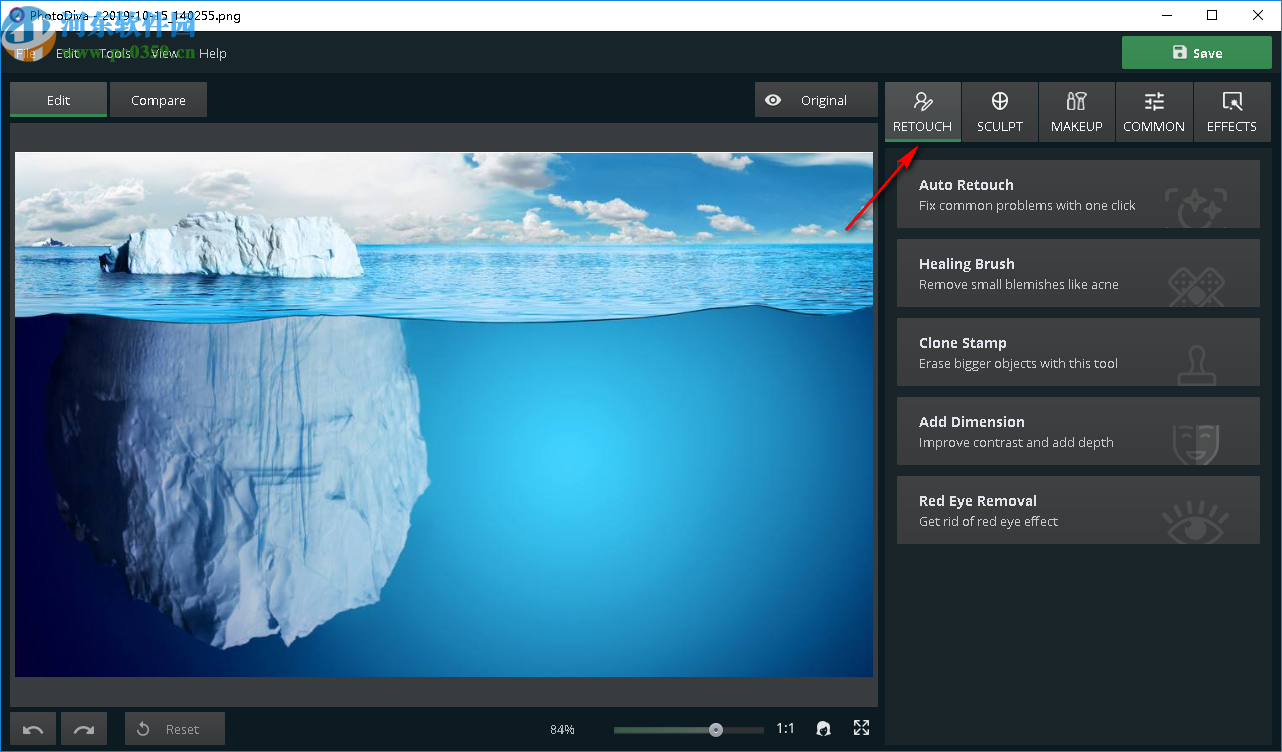
Task: Open the Tools menu
Action: pyautogui.click(x=115, y=54)
